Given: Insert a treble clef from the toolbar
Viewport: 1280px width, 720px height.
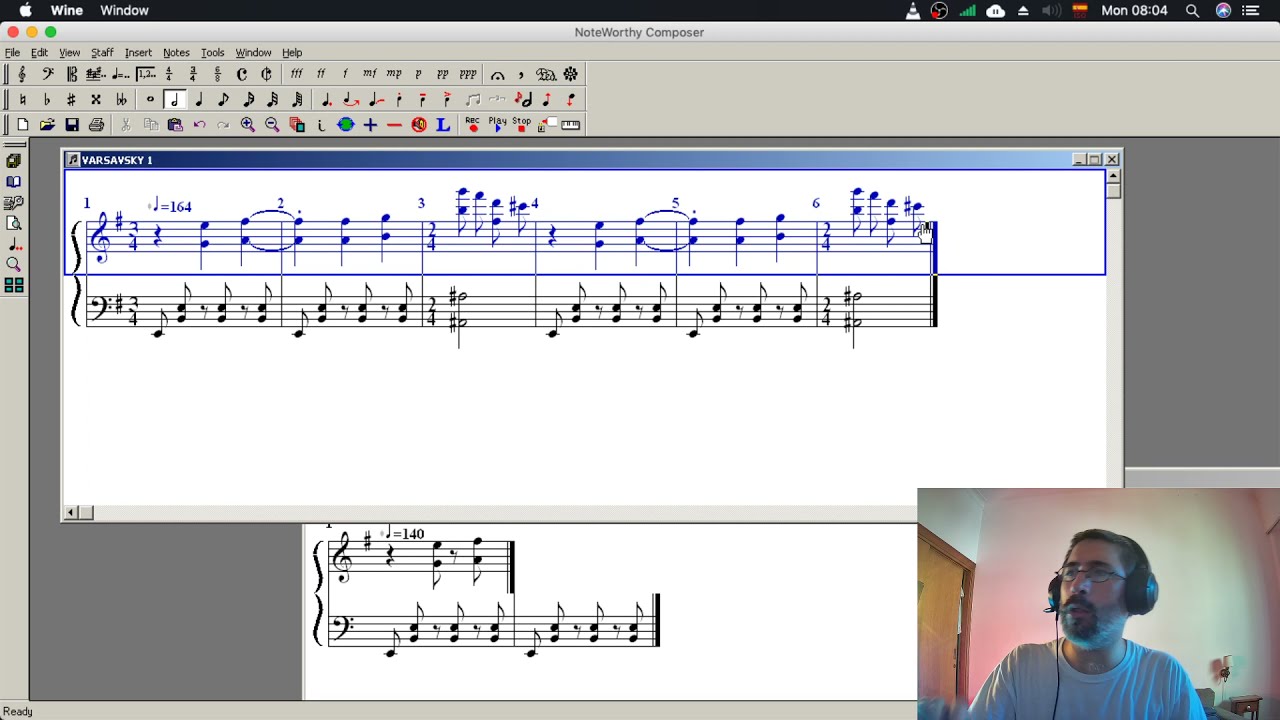Looking at the screenshot, I should tap(22, 74).
